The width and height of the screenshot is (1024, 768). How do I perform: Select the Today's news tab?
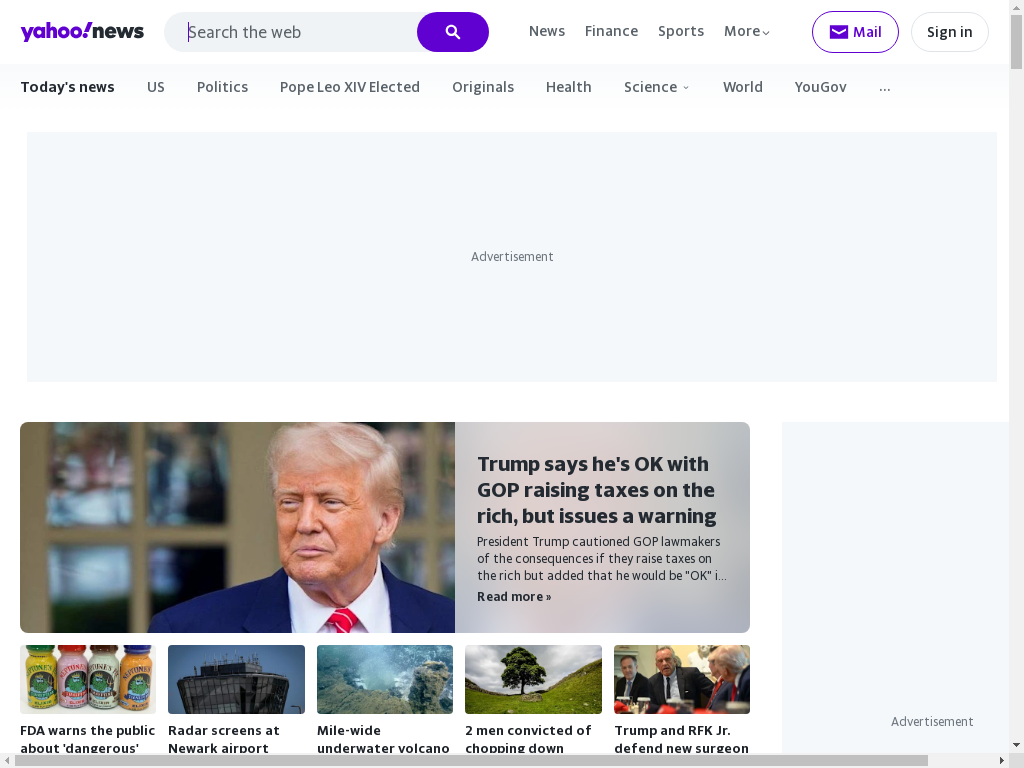(x=67, y=87)
